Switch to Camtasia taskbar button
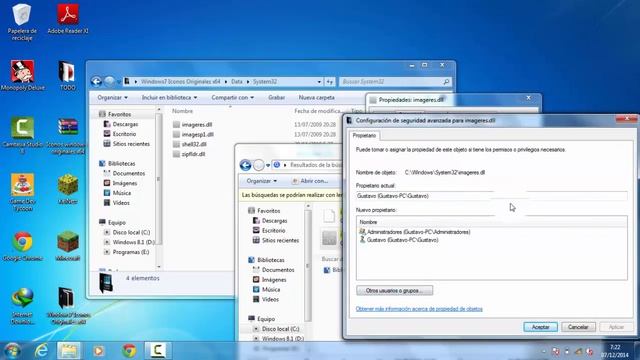640x360 pixels. [157, 351]
